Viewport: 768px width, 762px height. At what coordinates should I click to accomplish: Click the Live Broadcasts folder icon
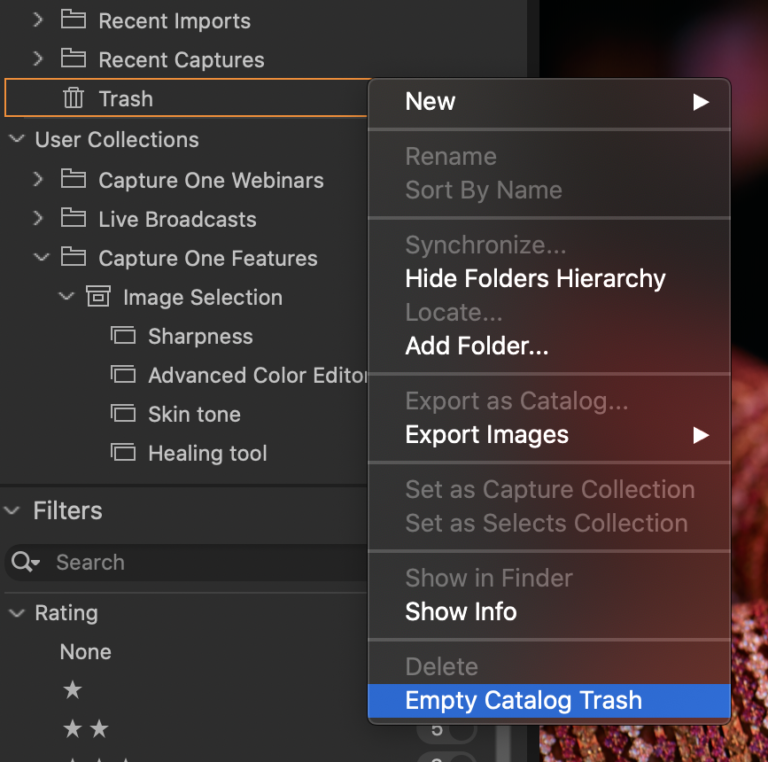coord(73,219)
